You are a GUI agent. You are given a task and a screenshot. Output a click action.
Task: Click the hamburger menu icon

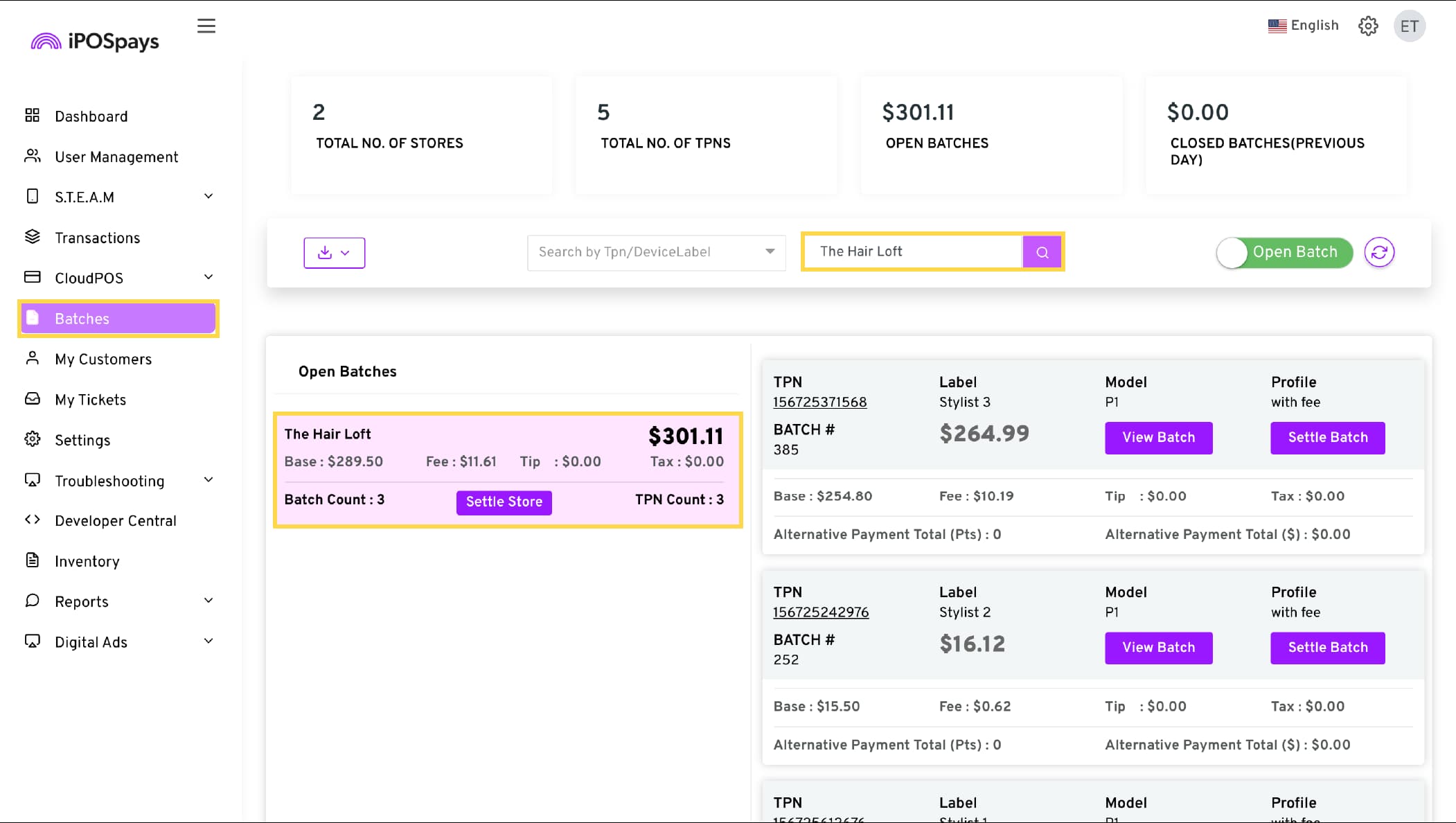[206, 26]
